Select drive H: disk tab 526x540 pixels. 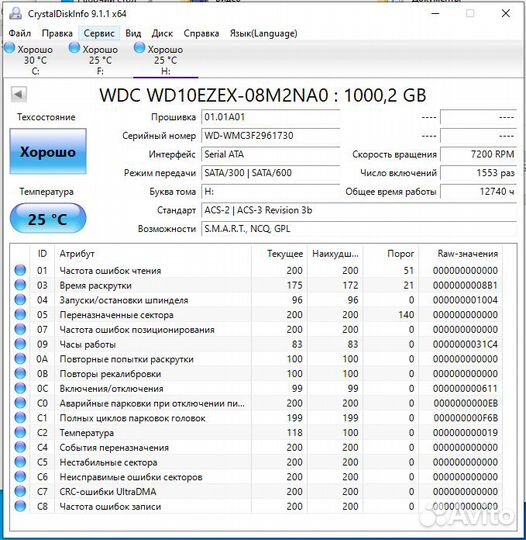tap(165, 60)
